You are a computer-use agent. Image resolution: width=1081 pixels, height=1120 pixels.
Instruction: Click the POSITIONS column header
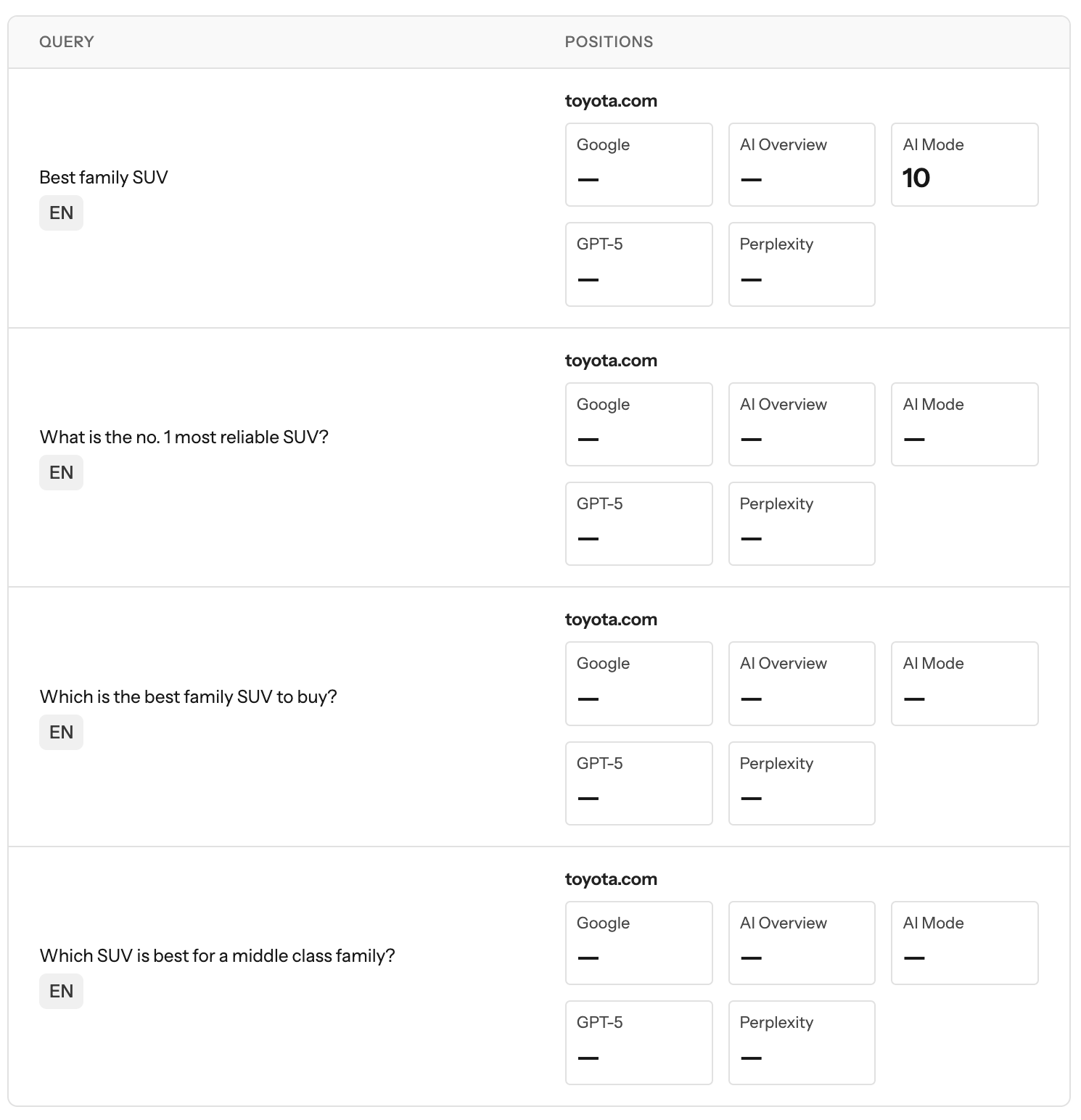tap(609, 42)
